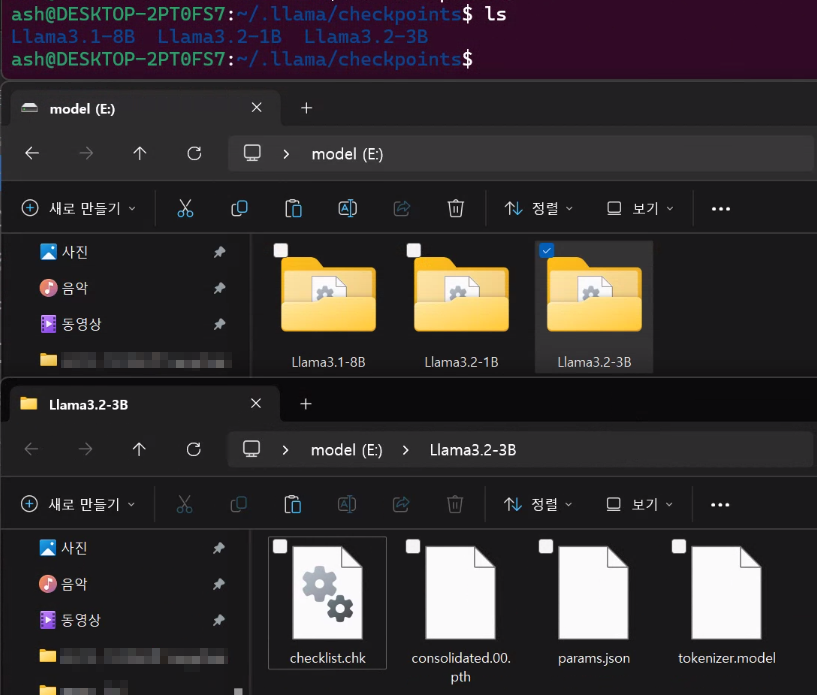Tick the consolidated.00.pth checkbox
Viewport: 817px width, 695px height.
(x=413, y=546)
